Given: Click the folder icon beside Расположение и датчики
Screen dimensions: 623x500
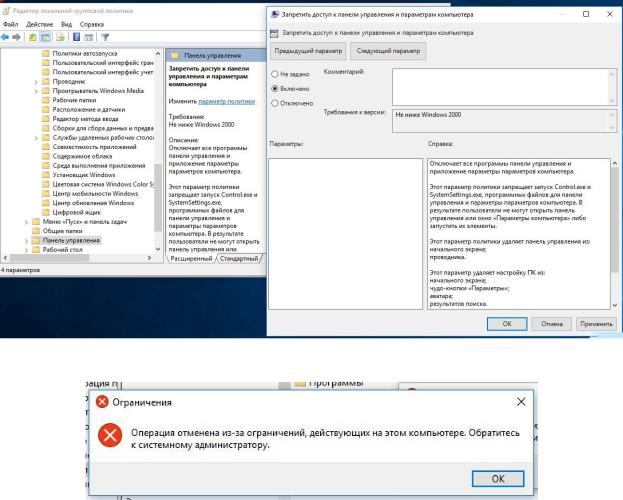Looking at the screenshot, I should coord(46,109).
